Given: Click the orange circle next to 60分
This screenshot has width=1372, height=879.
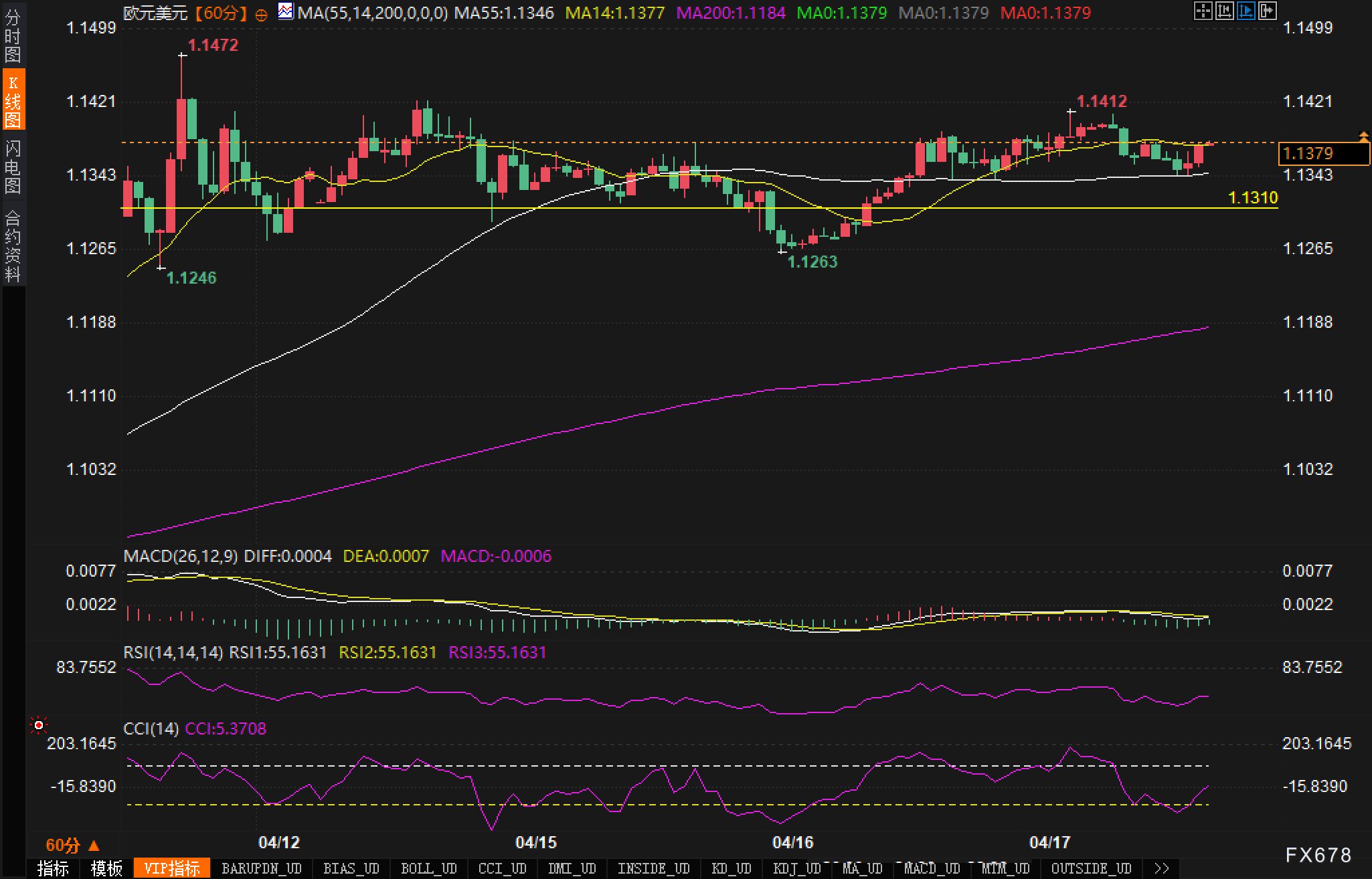Looking at the screenshot, I should 262,14.
